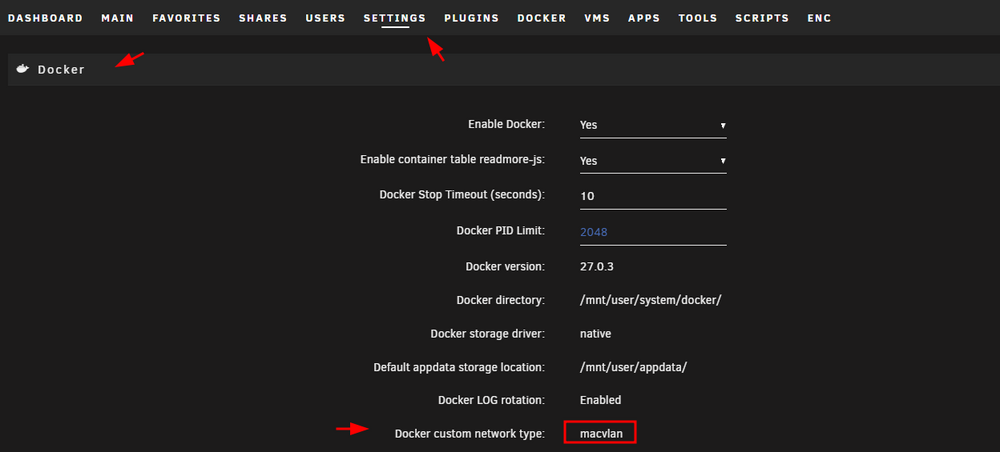Image resolution: width=1000 pixels, height=452 pixels.
Task: Click the Docker PID Limit field
Action: coord(653,232)
